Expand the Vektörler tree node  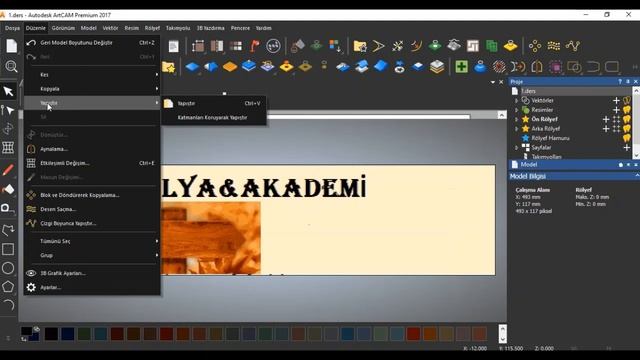pyautogui.click(x=516, y=100)
